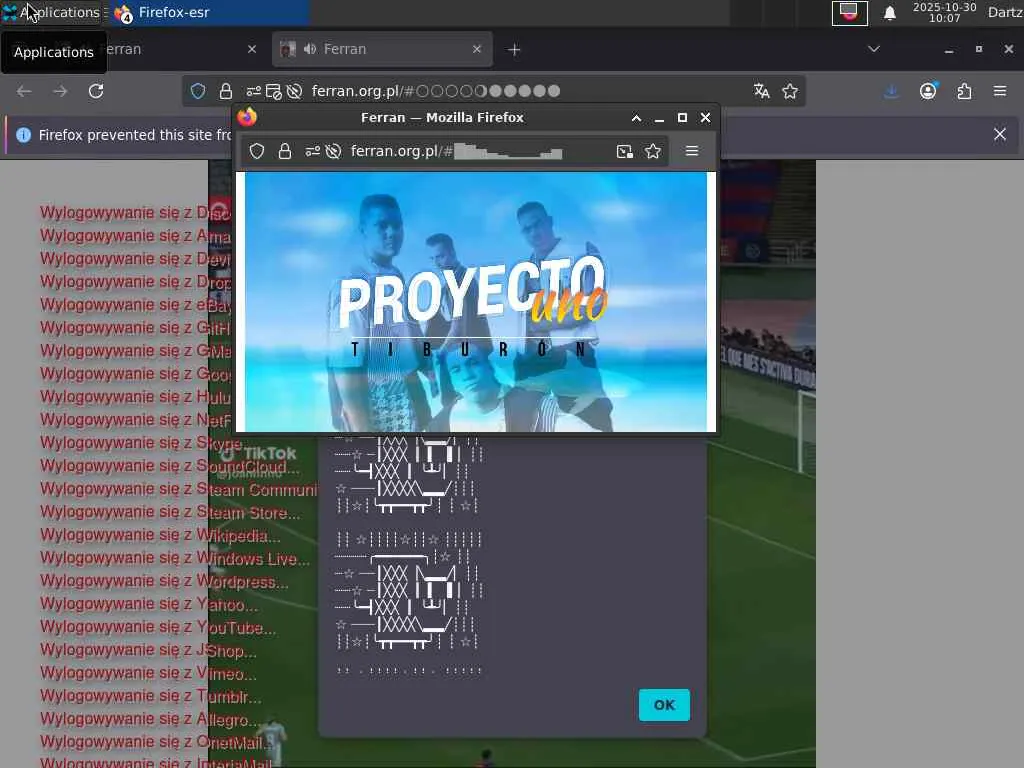
Task: Click "Wylogowywanie się z Wordpress..." text
Action: (164, 581)
